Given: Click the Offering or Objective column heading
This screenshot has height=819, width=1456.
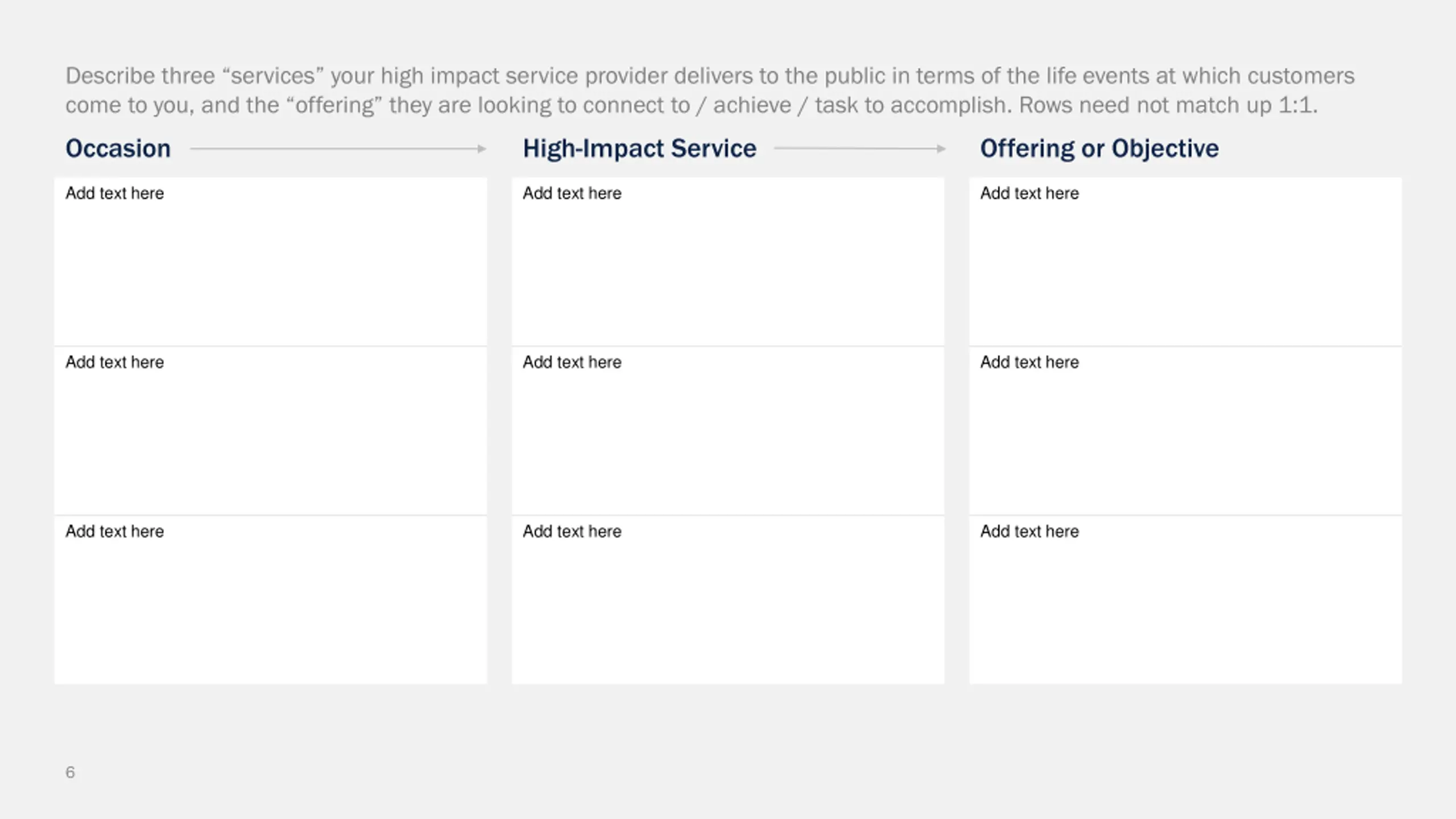Looking at the screenshot, I should [x=1099, y=148].
